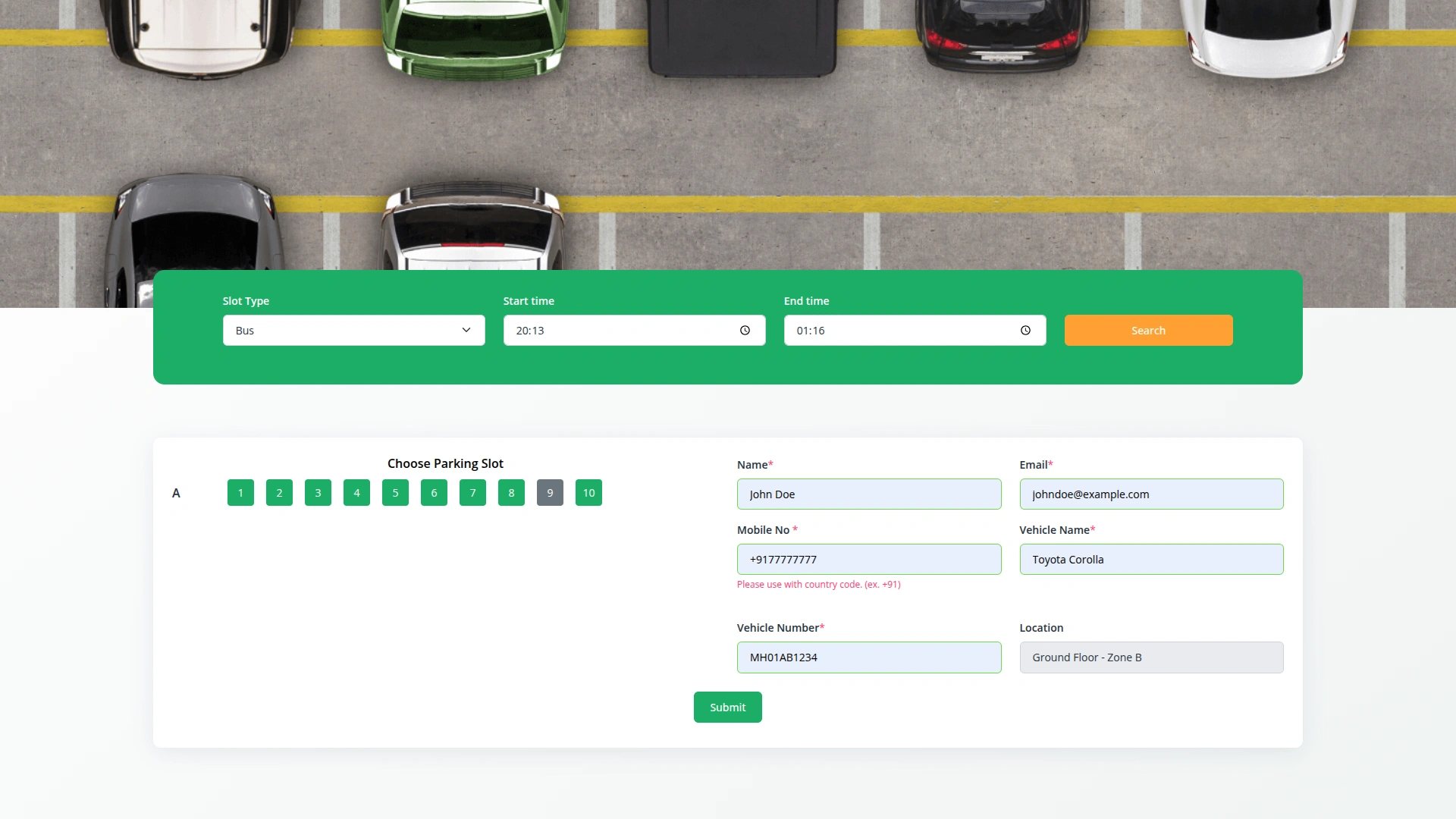Choose parking slot 10
Image resolution: width=1456 pixels, height=819 pixels.
coord(588,493)
